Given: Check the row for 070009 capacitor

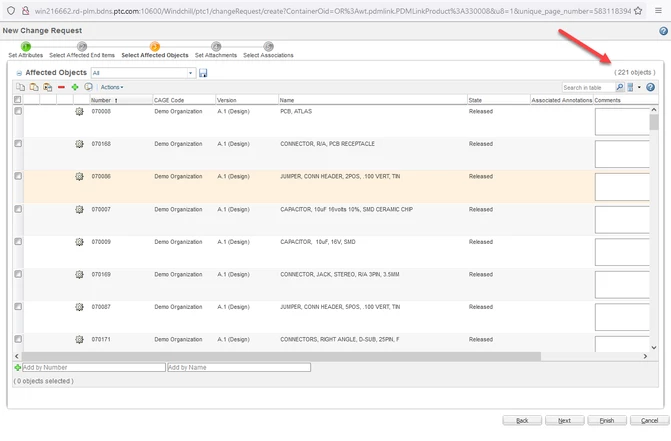Looking at the screenshot, I should coord(18,241).
